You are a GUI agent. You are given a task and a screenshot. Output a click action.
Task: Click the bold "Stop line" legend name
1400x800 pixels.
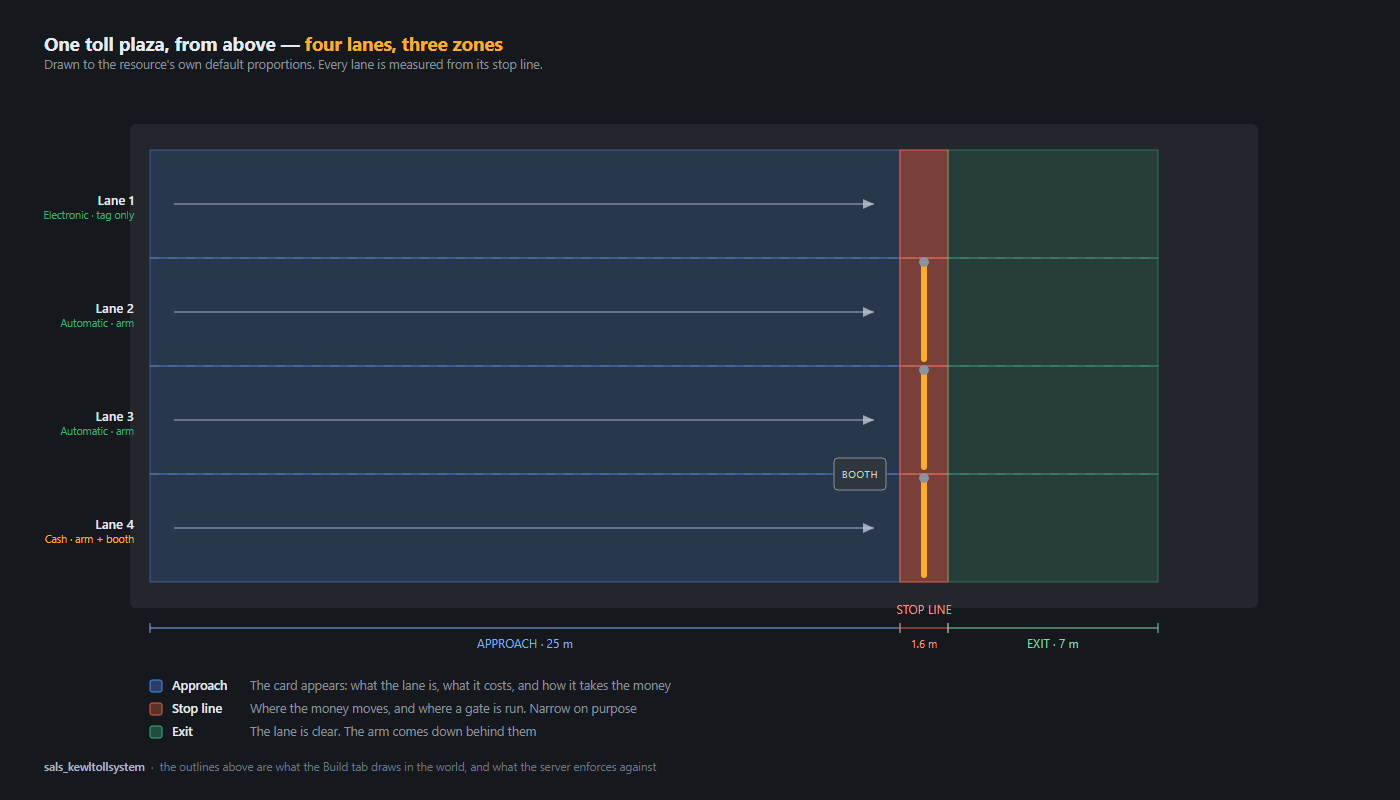click(x=197, y=709)
